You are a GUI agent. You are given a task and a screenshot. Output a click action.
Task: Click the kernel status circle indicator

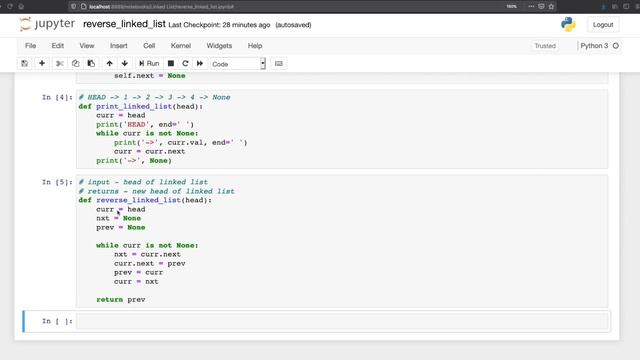point(616,46)
